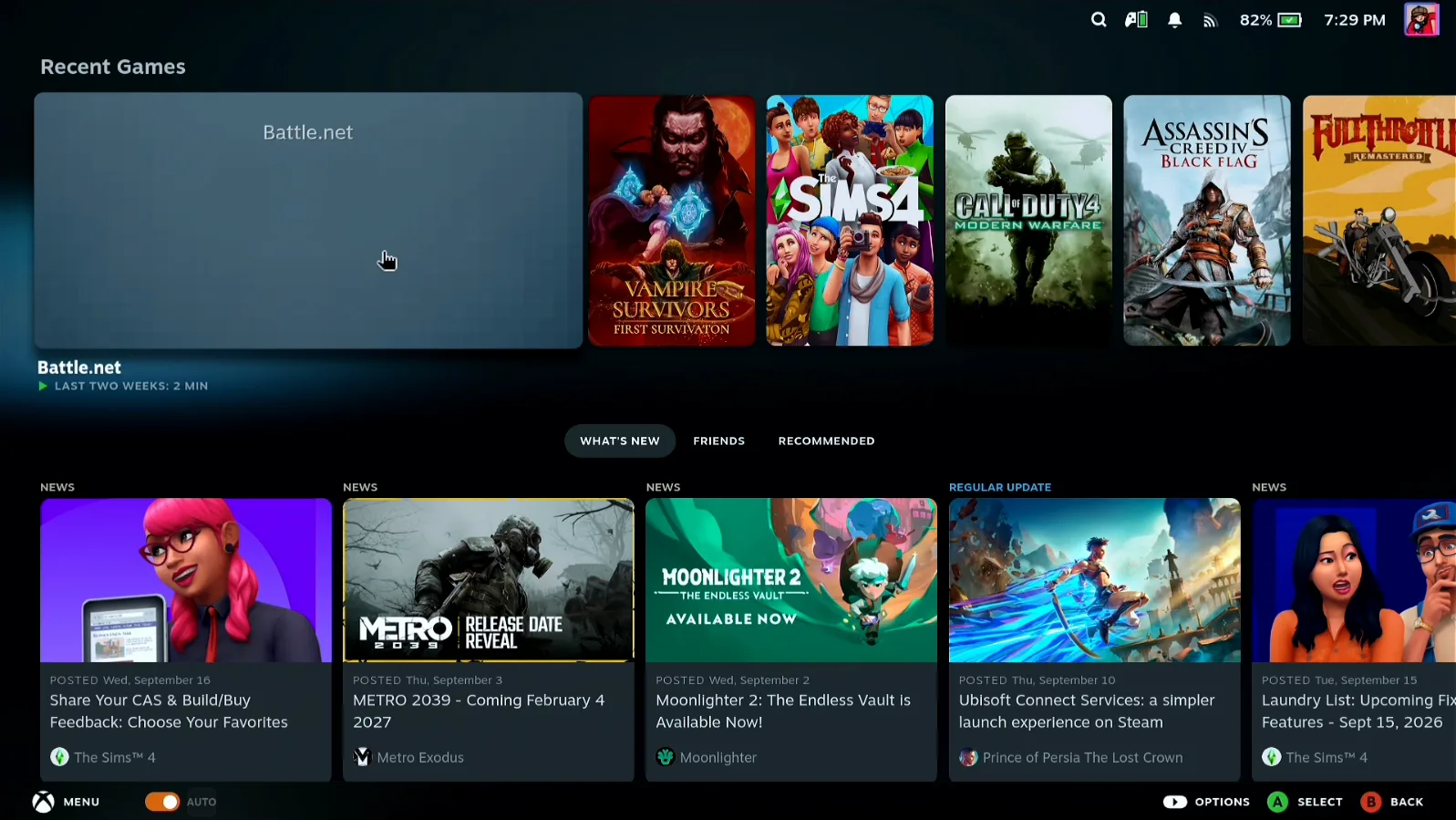Click the Recent Games heading
Viewport: 1456px width, 820px height.
(113, 67)
